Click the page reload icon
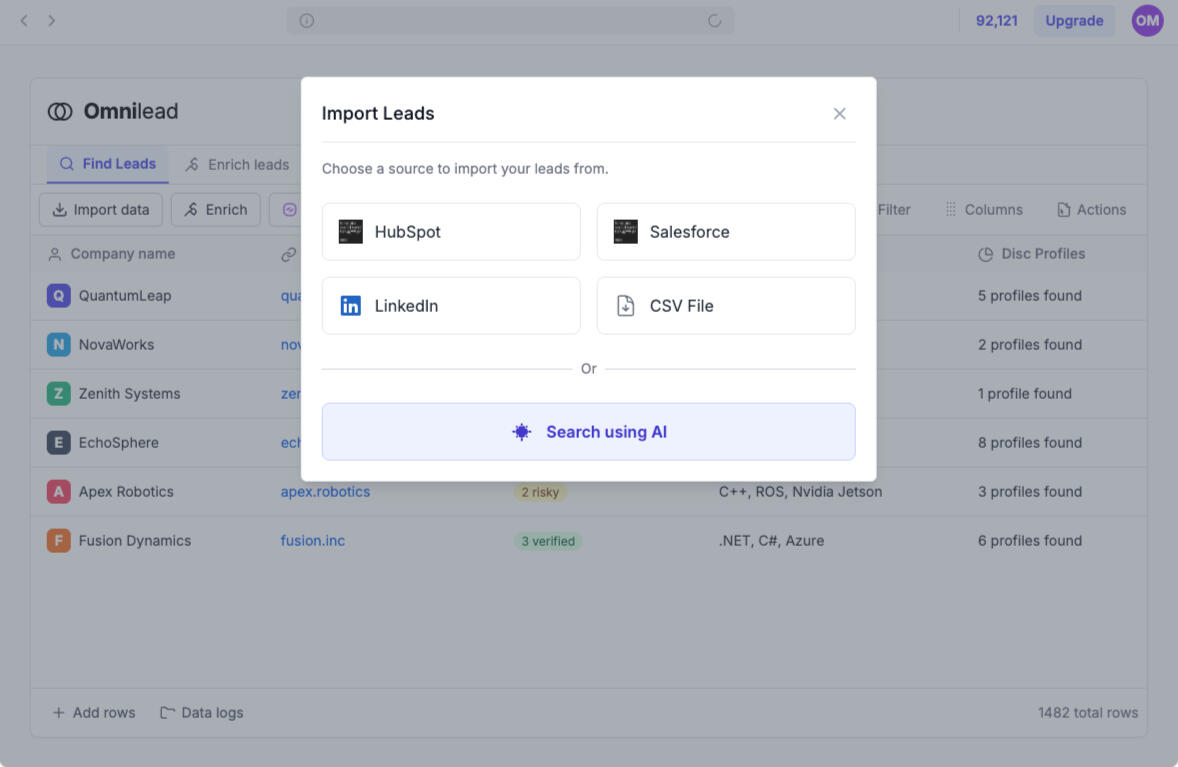This screenshot has height=767, width=1178. 714,20
